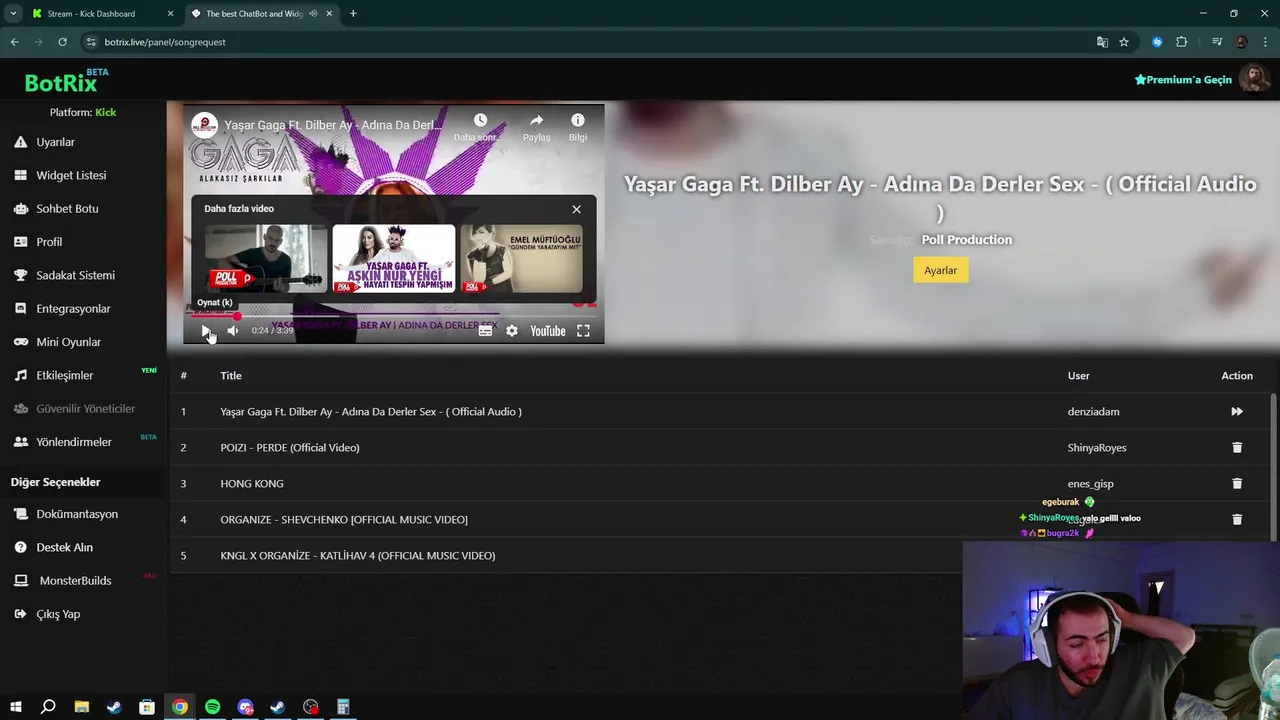
Task: Open a new browser tab
Action: point(353,14)
